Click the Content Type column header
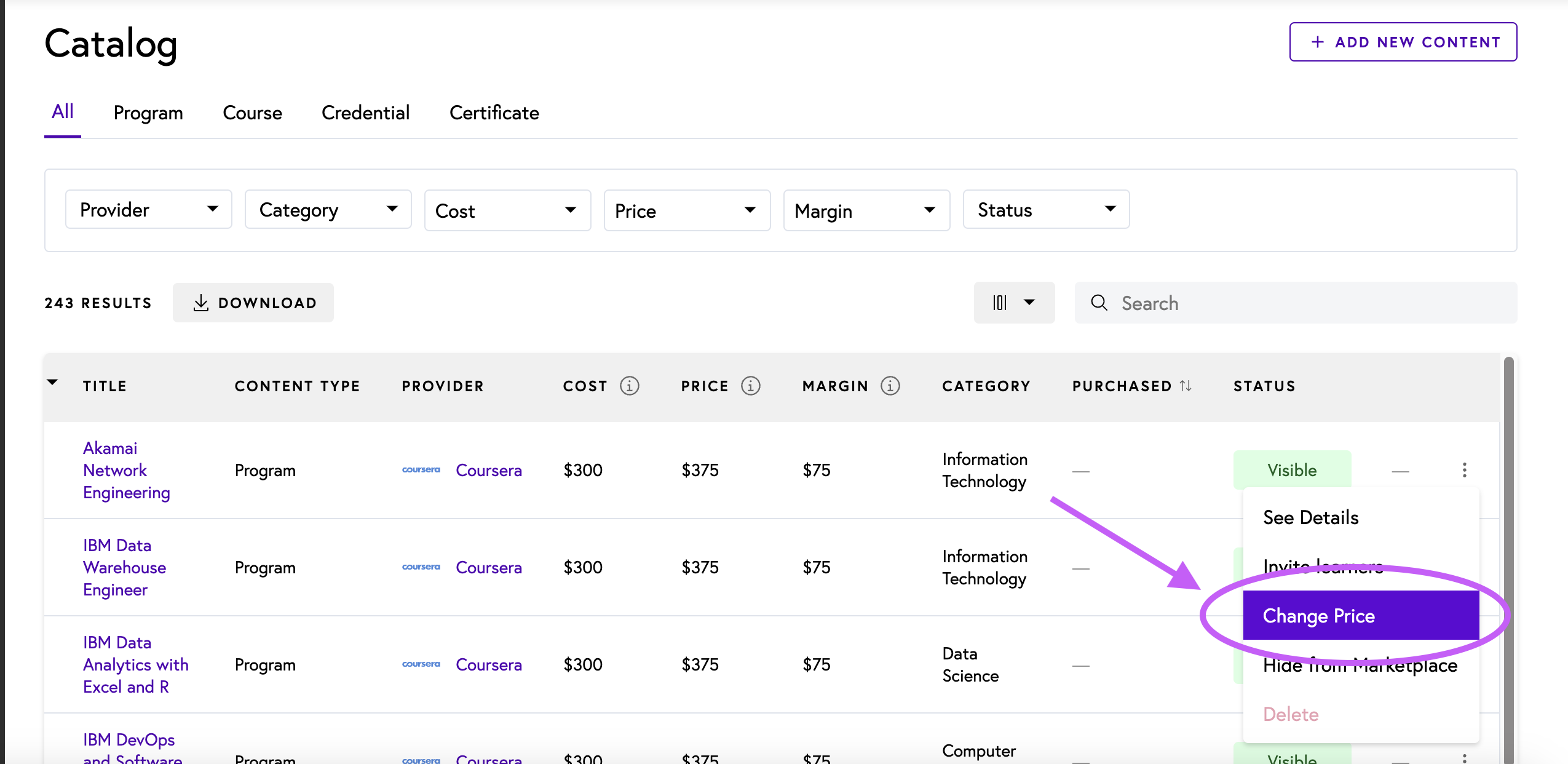Screen dimensions: 1568x764 [x=297, y=386]
